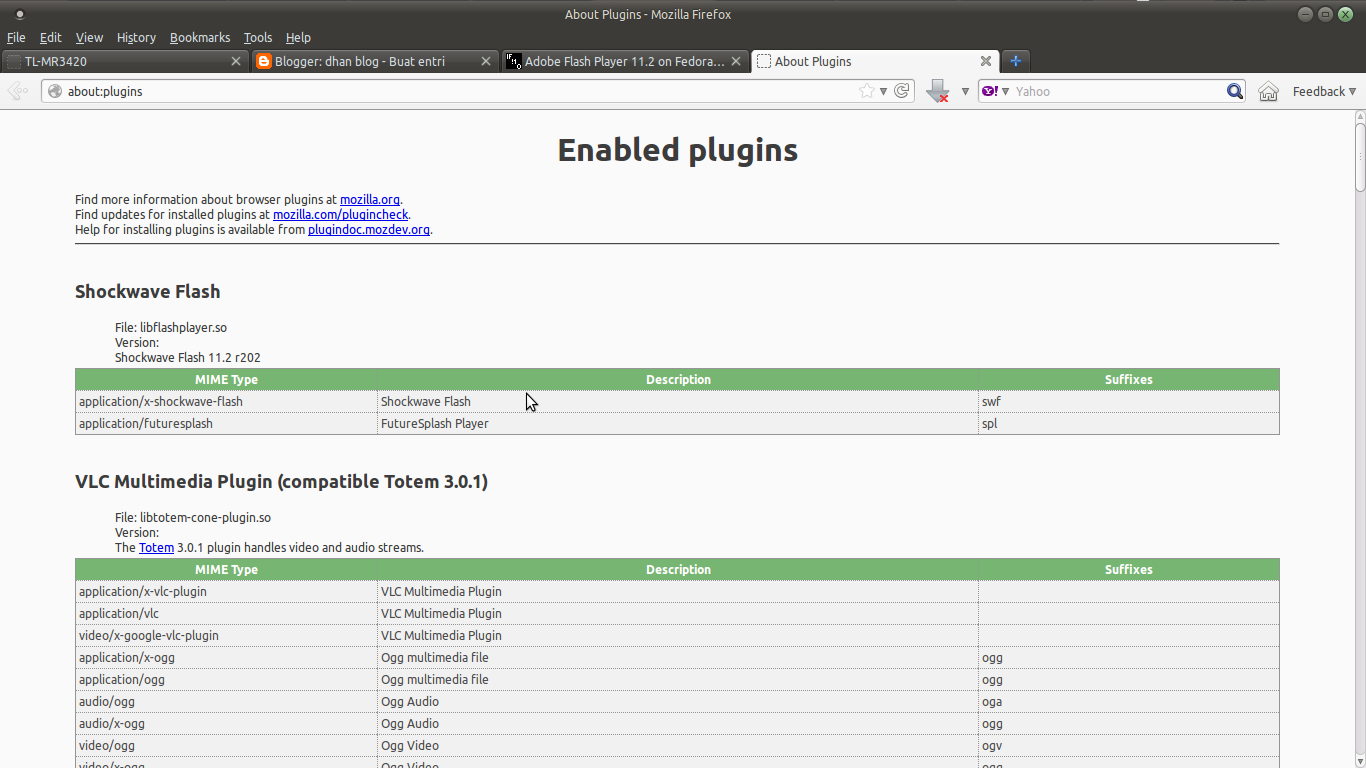Screen dimensions: 1366x768
Task: Click the swf suffix cell
Action: point(1129,401)
